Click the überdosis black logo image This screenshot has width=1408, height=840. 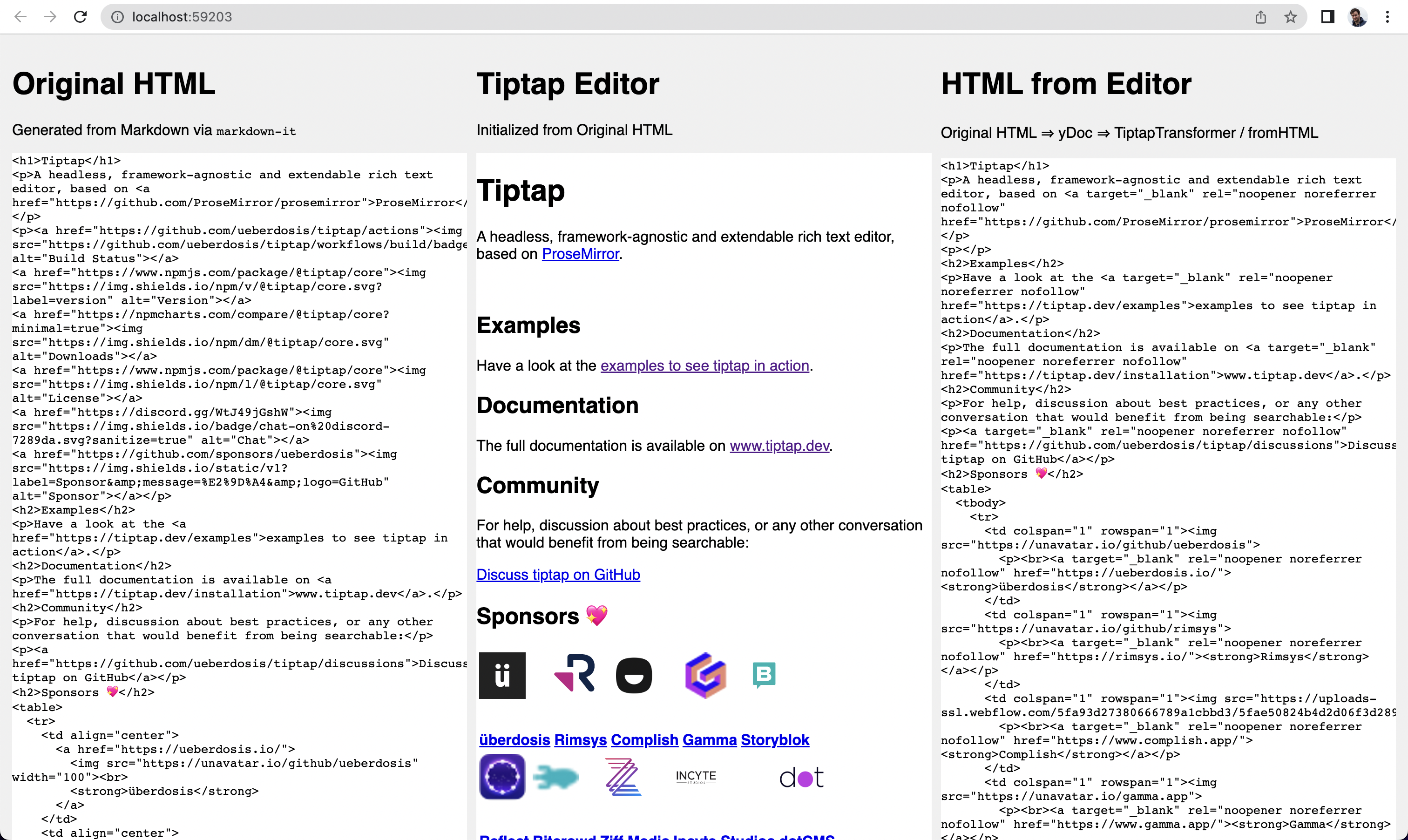[x=502, y=675]
